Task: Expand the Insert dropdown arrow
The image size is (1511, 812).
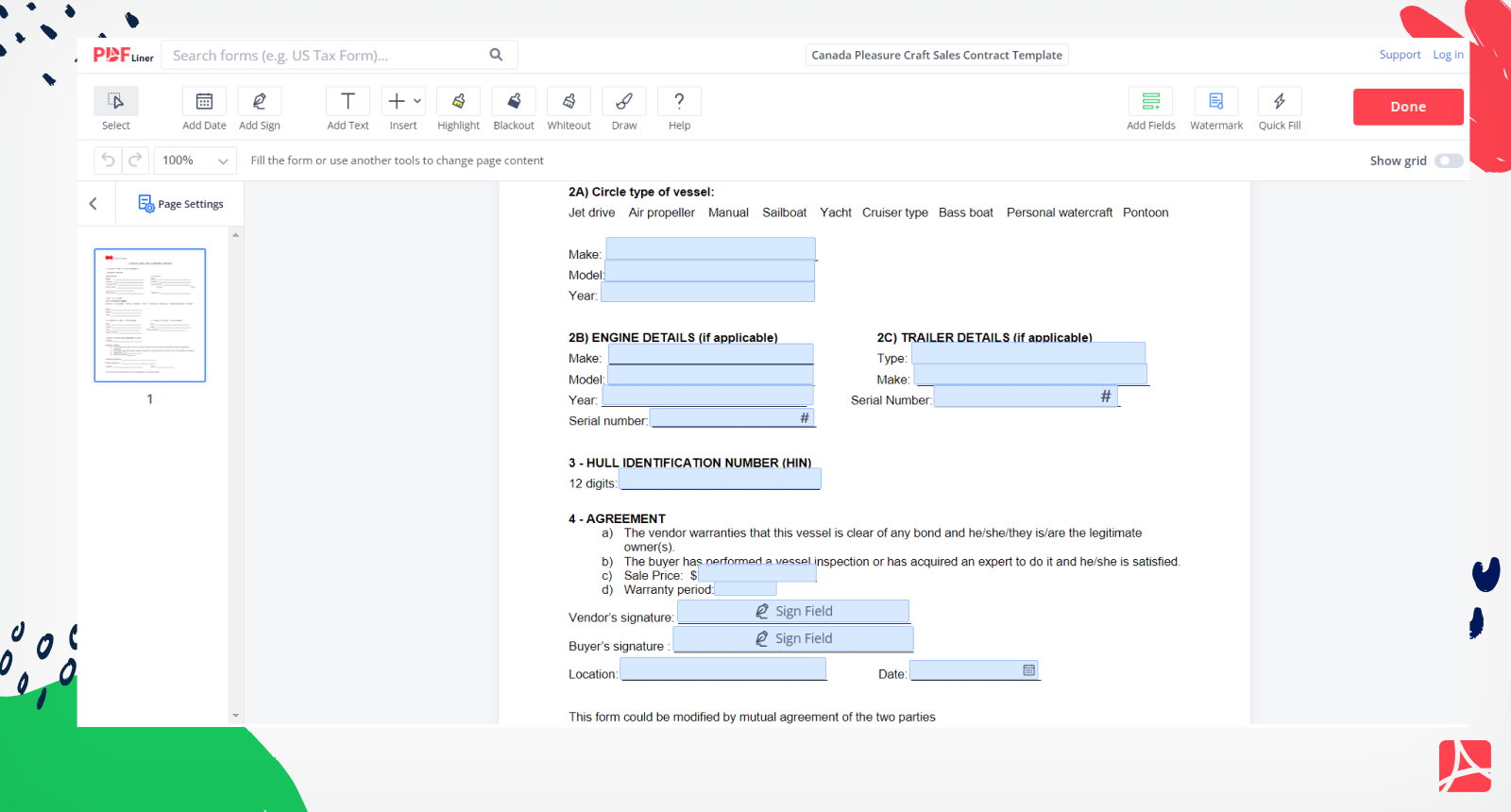Action: pyautogui.click(x=417, y=101)
